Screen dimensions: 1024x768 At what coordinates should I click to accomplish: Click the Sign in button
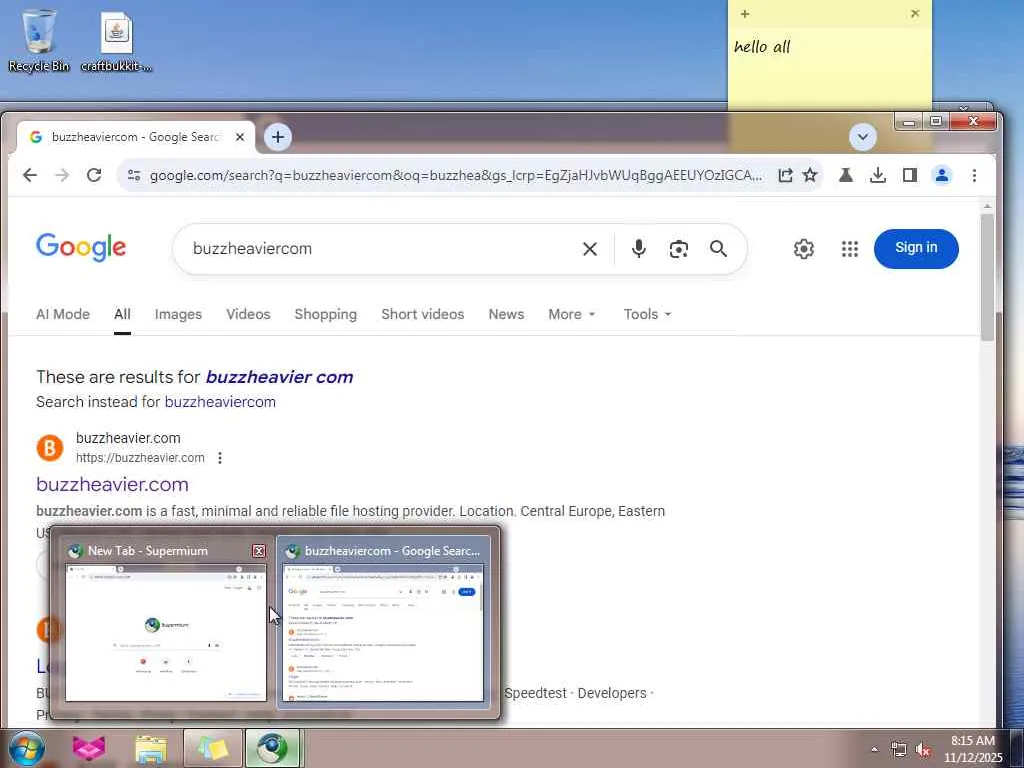(x=916, y=248)
